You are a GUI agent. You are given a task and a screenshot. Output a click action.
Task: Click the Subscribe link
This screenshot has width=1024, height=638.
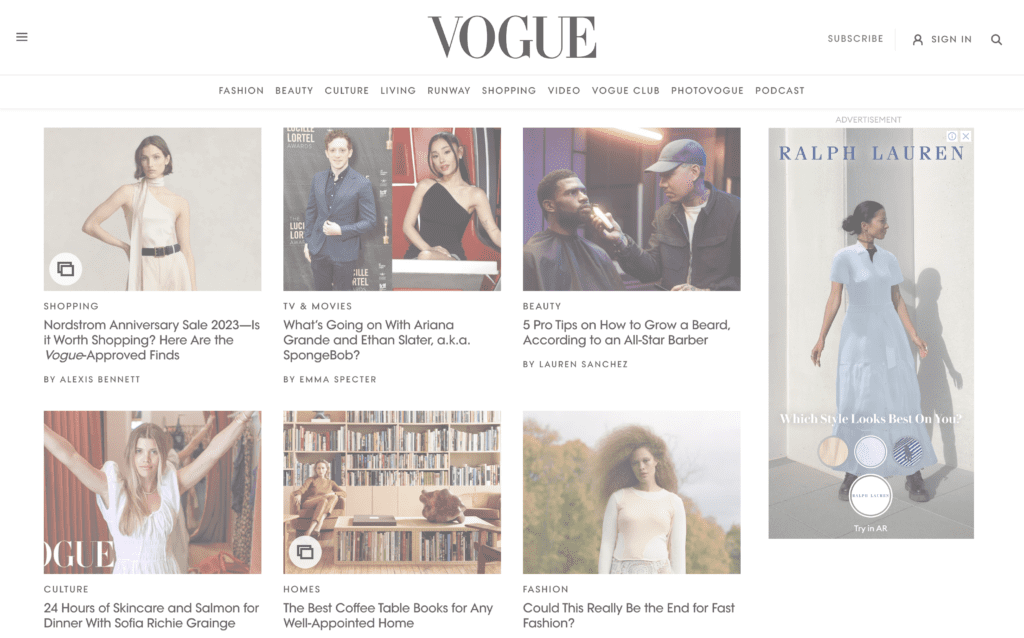tap(855, 39)
